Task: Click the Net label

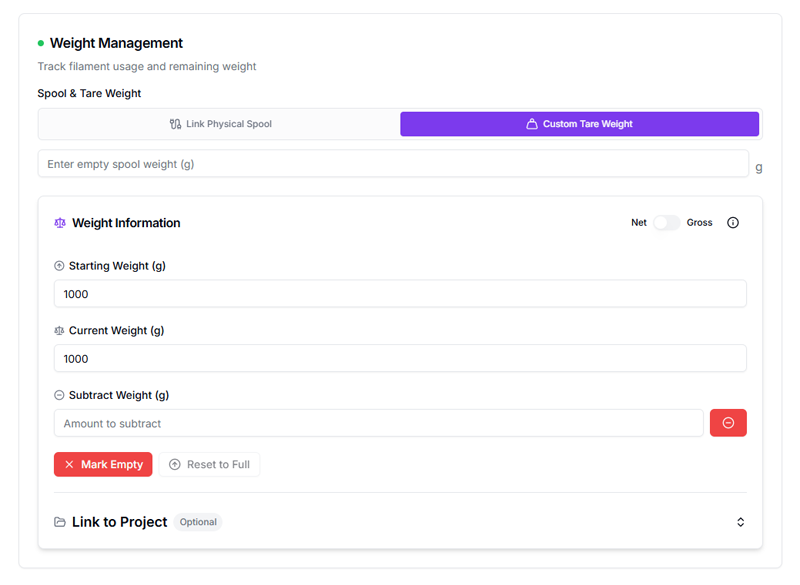Action: 639,222
